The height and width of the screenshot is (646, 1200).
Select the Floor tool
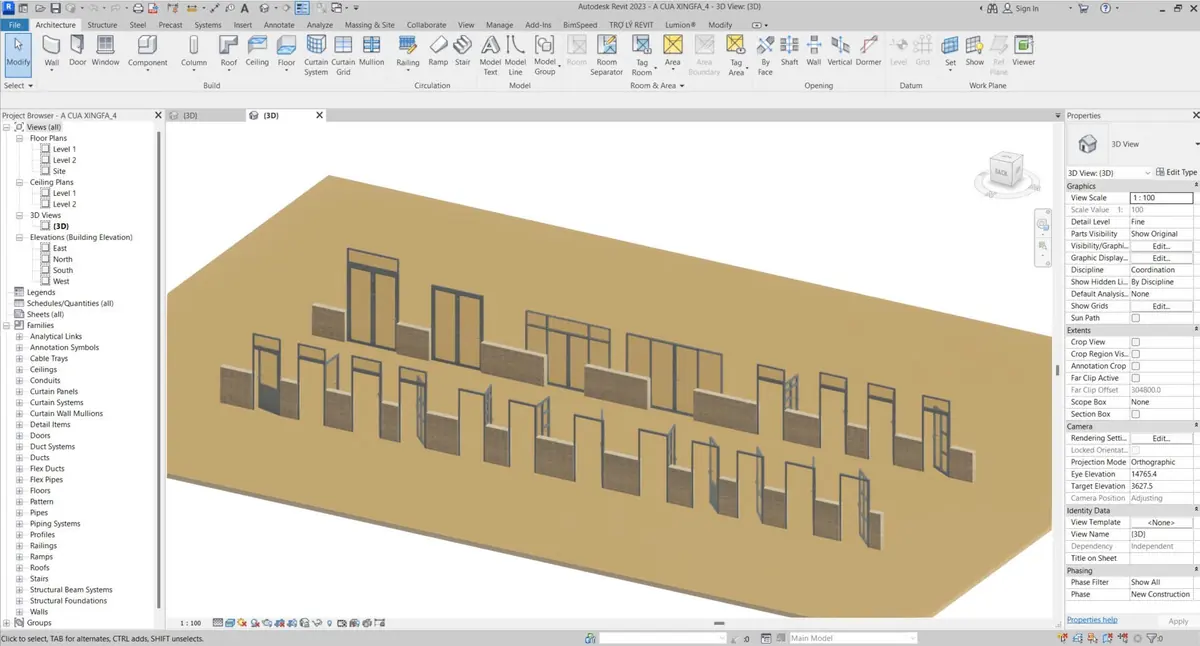(286, 51)
